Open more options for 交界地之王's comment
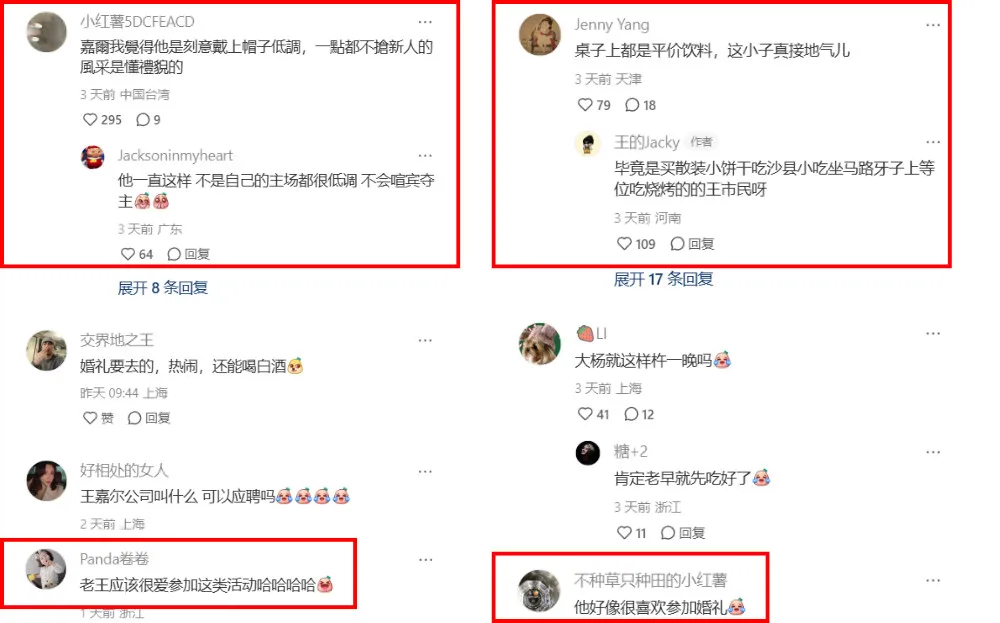Image resolution: width=1000 pixels, height=623 pixels. [x=425, y=341]
